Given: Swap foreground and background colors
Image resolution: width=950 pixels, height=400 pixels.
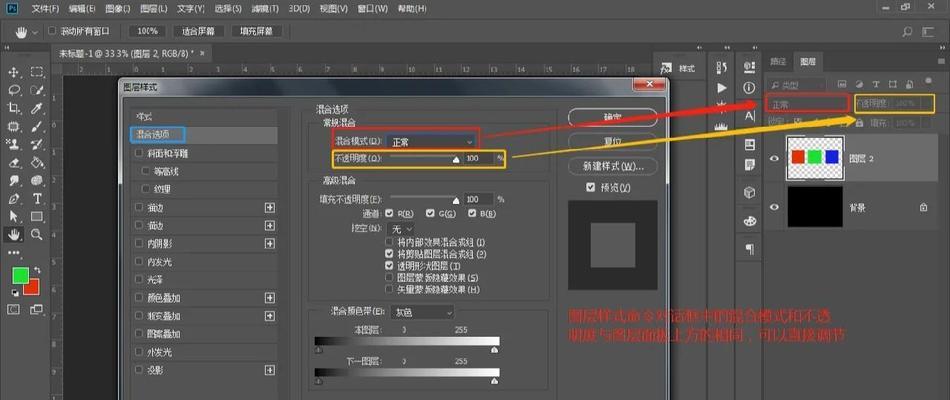Looking at the screenshot, I should click(x=38, y=270).
